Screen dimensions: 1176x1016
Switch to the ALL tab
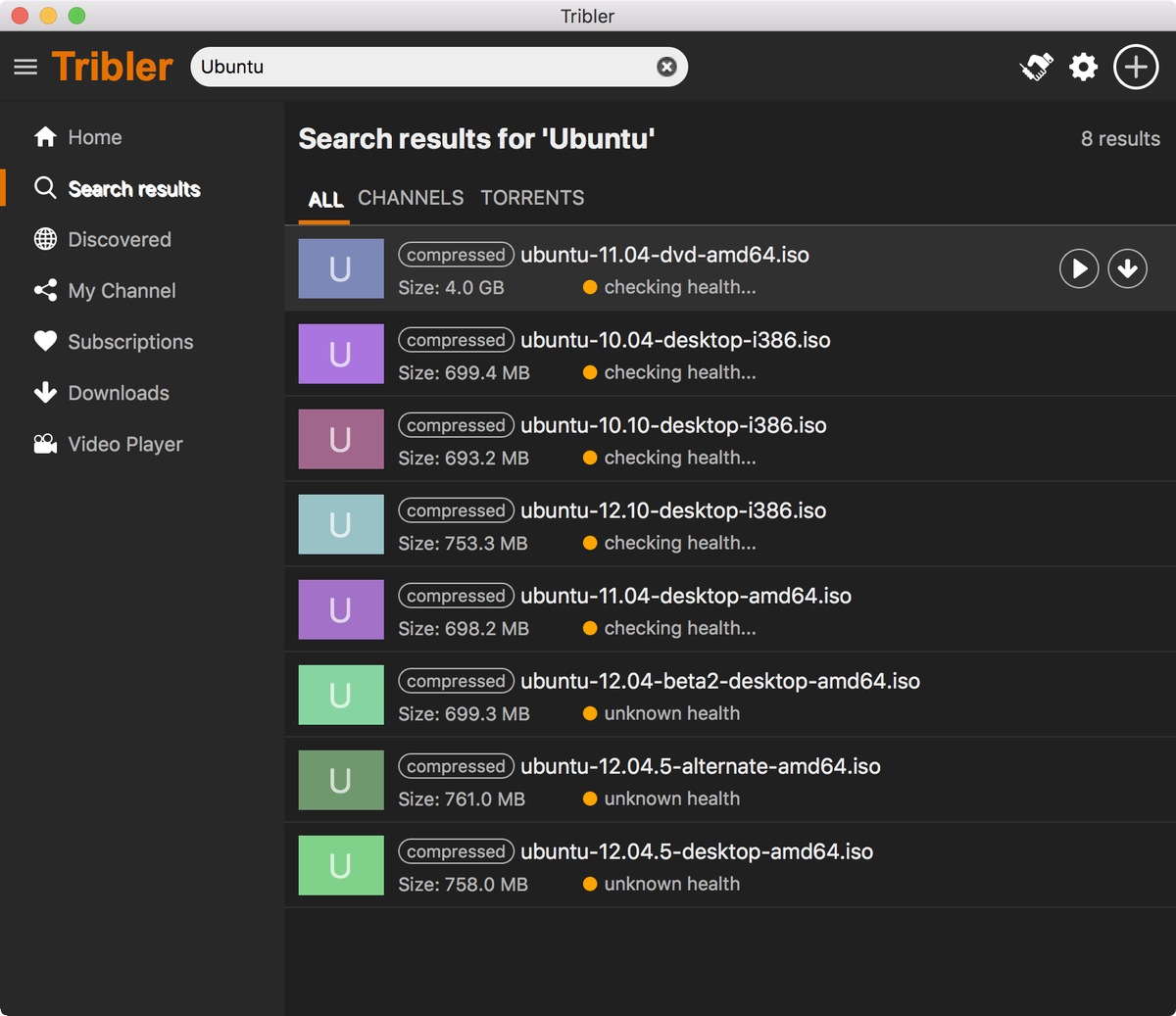click(x=325, y=200)
